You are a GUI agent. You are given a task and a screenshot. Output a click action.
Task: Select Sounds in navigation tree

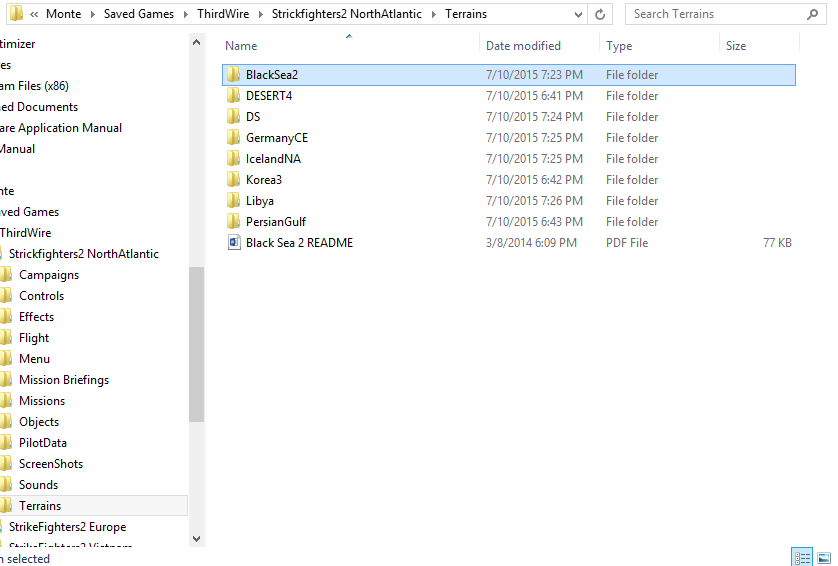coord(38,485)
